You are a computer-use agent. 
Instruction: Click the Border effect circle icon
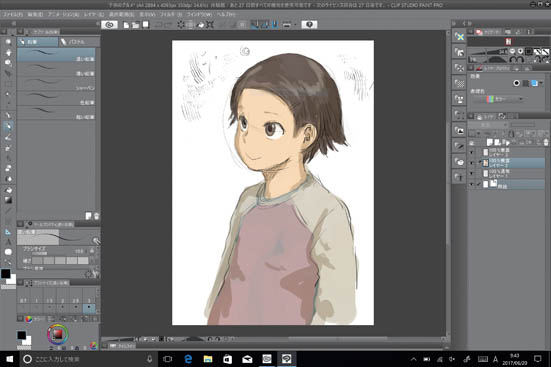tap(516, 83)
